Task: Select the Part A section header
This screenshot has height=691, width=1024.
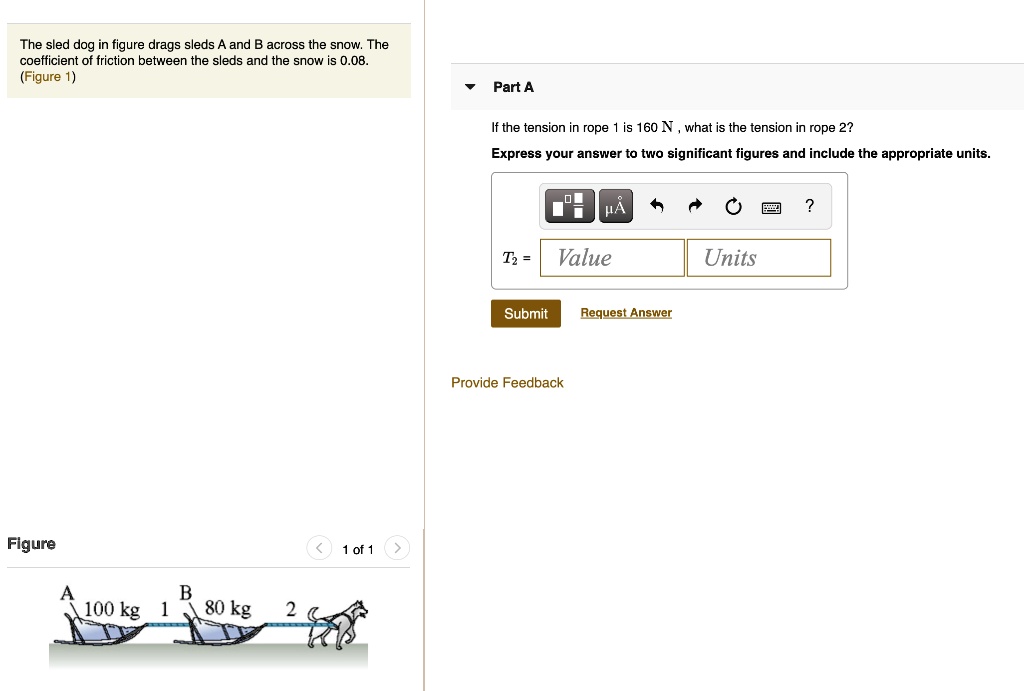Action: click(513, 87)
